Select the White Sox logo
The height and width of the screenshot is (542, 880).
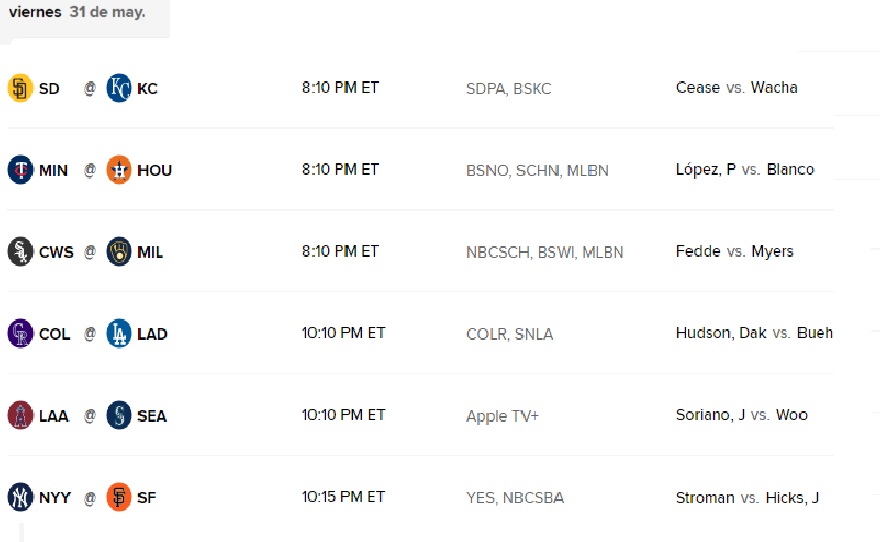20,251
